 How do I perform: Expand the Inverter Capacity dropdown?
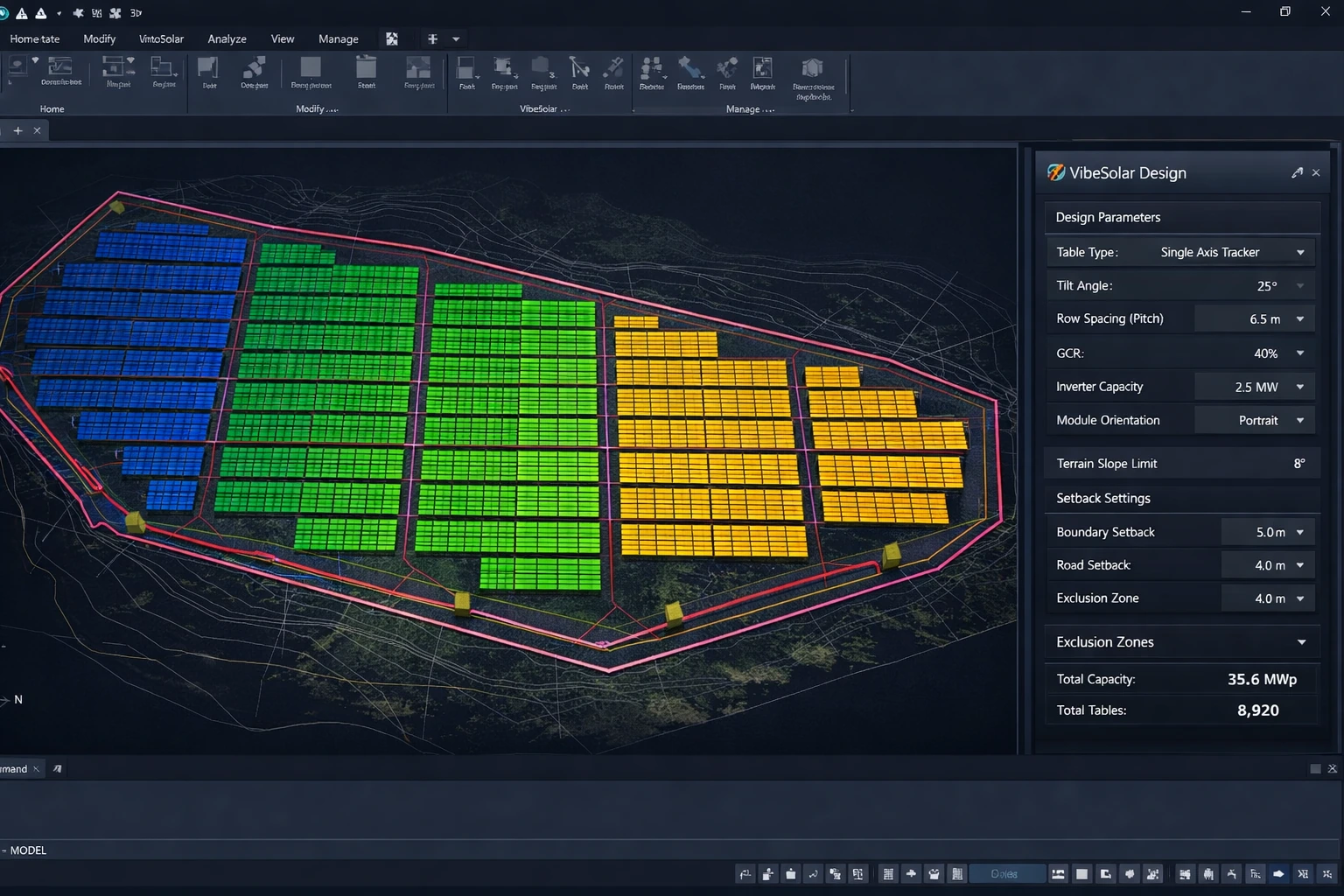(1301, 386)
